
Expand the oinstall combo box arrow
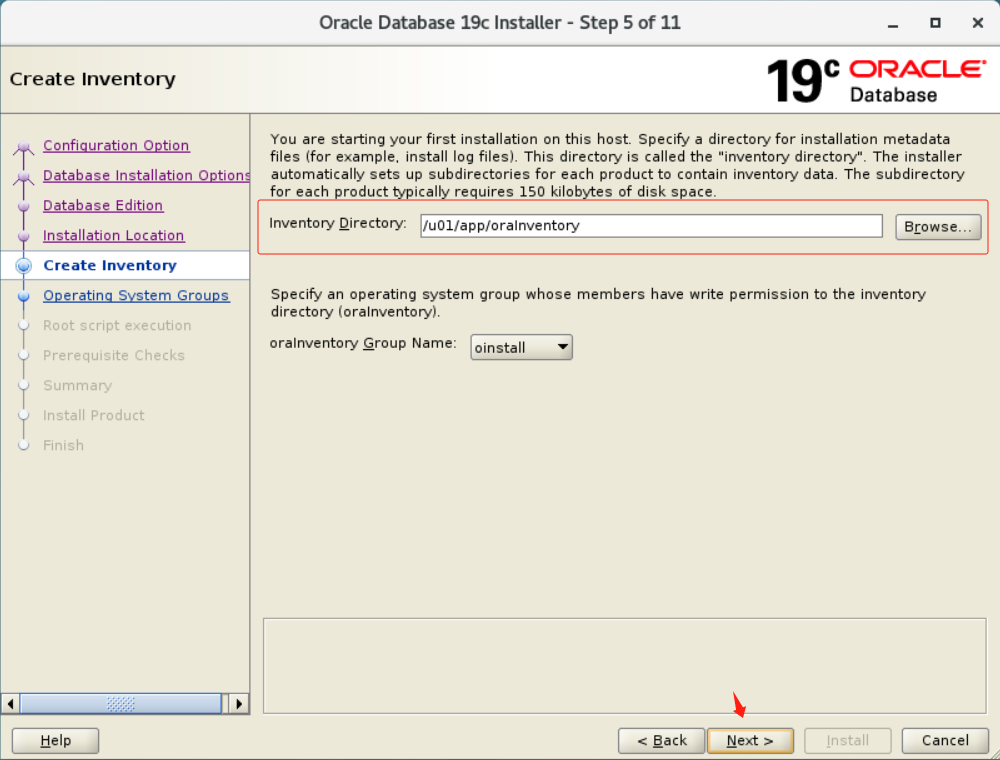click(562, 347)
